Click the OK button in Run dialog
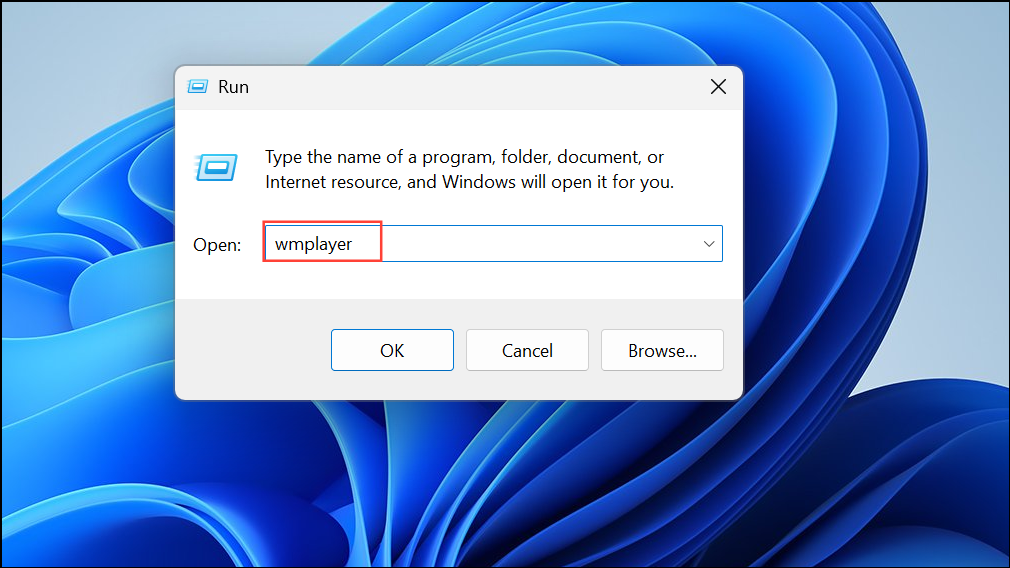This screenshot has height=568, width=1010. pos(392,350)
